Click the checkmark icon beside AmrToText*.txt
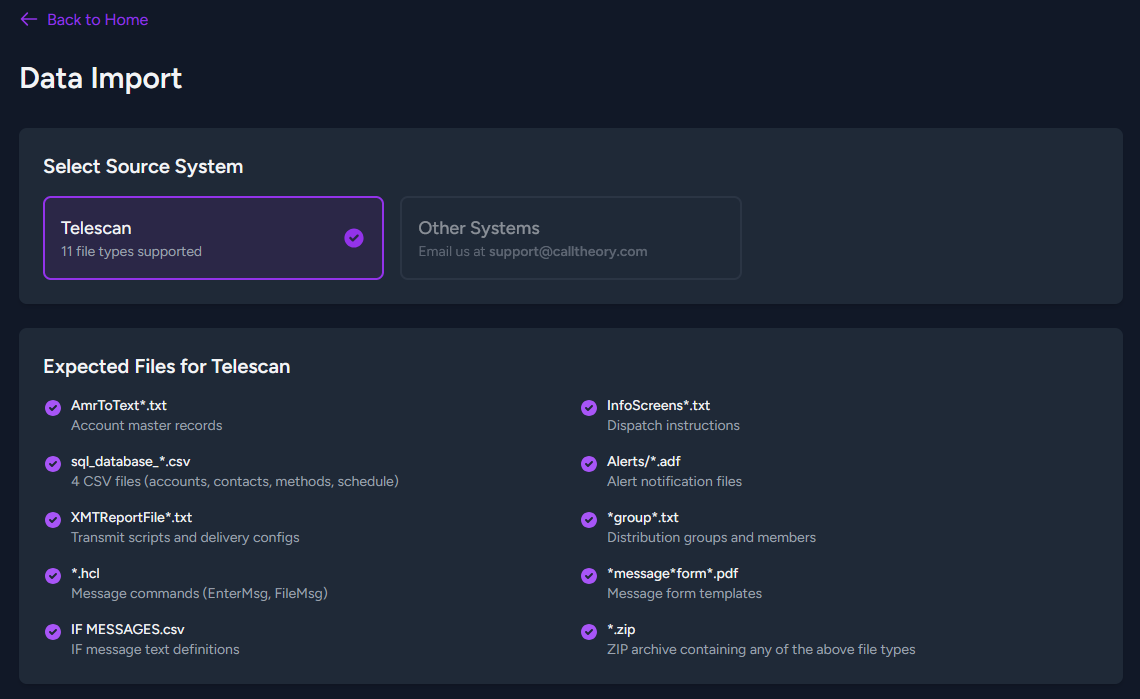 pos(53,407)
